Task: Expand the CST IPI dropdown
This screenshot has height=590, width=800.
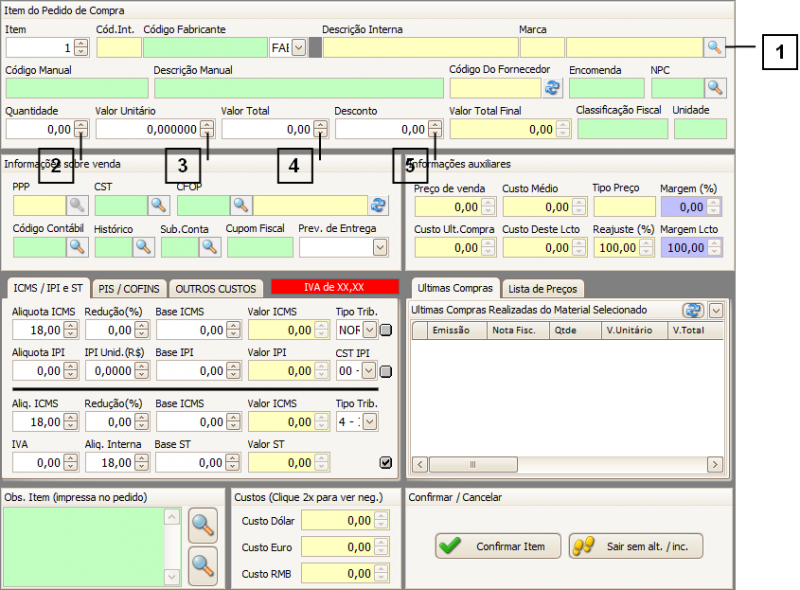Action: [x=369, y=371]
